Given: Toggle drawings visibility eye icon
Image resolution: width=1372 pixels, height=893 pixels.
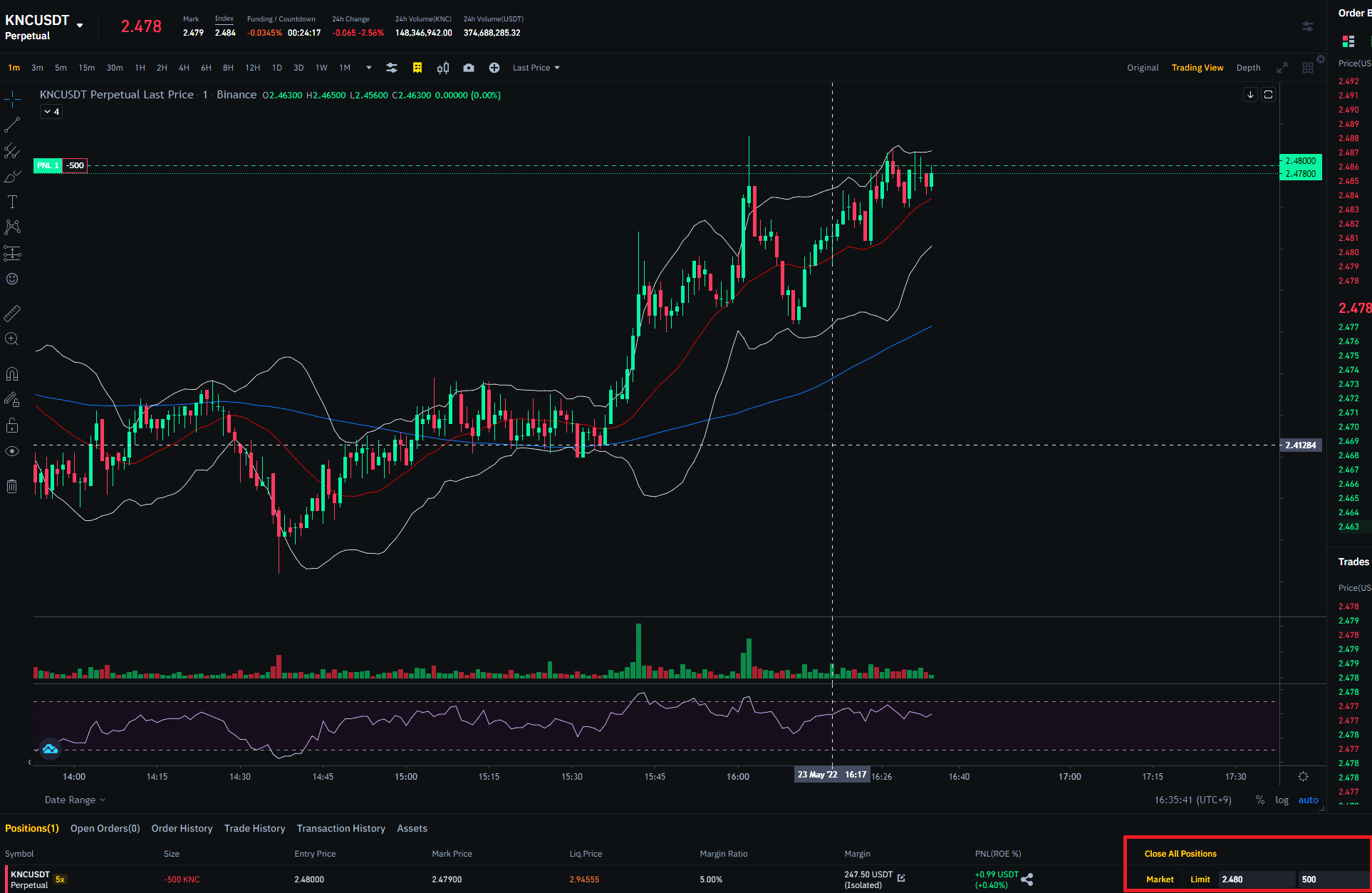Looking at the screenshot, I should point(12,451).
